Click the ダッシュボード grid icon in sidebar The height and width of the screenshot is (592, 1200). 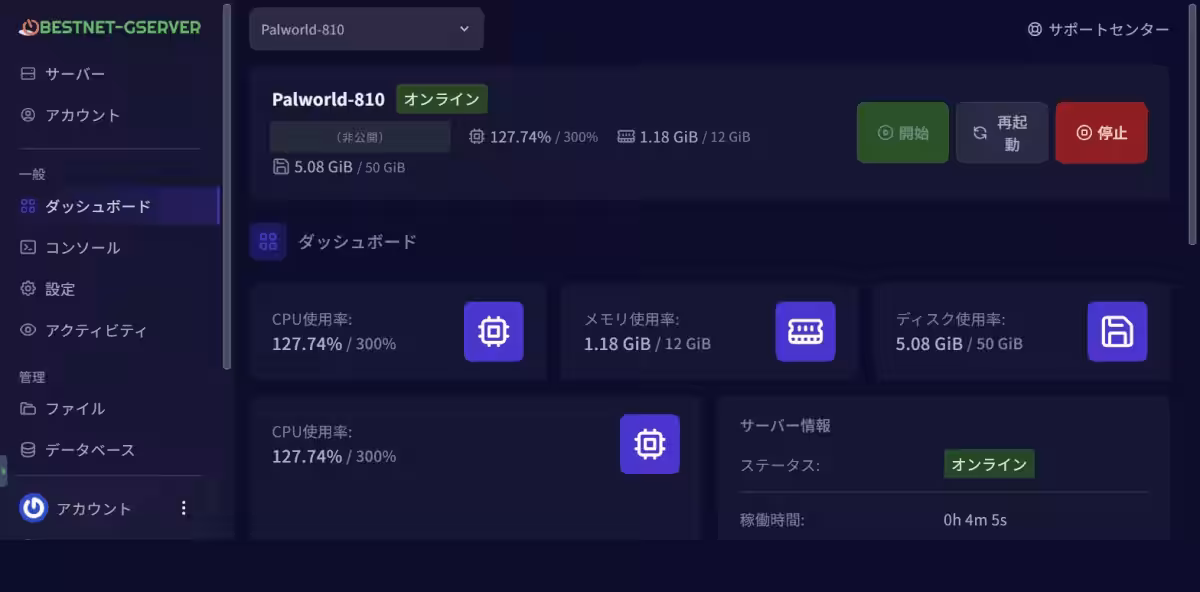[x=28, y=206]
